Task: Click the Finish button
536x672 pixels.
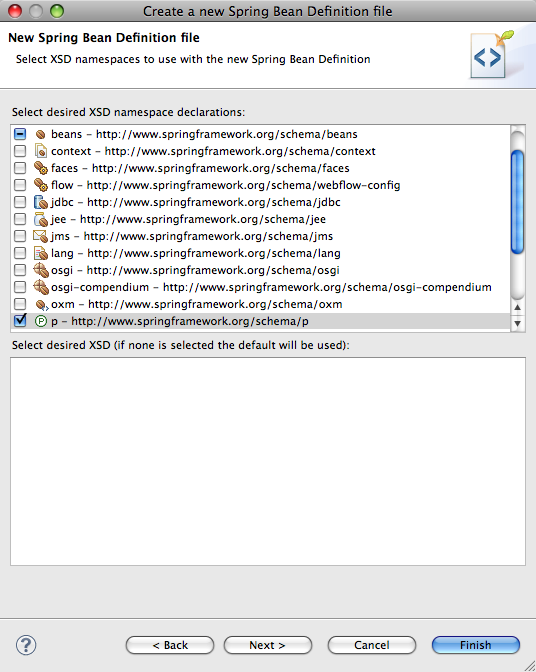Action: click(476, 645)
